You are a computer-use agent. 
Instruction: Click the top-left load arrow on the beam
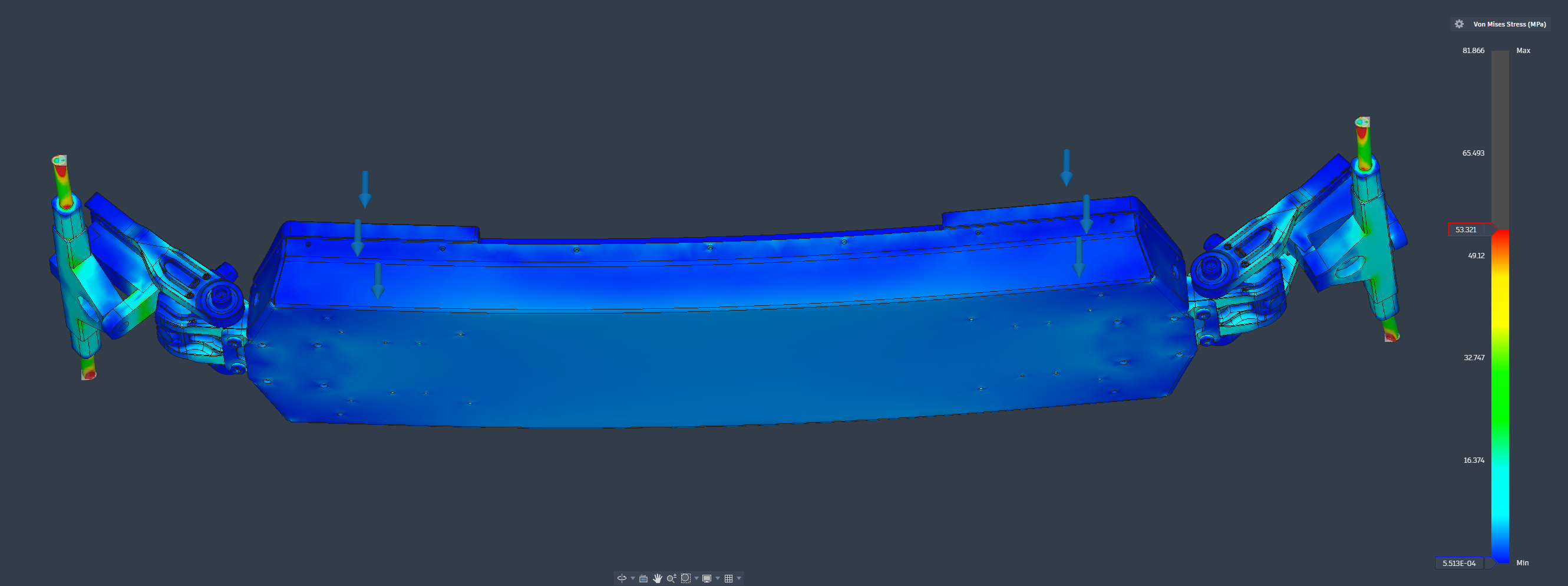(365, 189)
